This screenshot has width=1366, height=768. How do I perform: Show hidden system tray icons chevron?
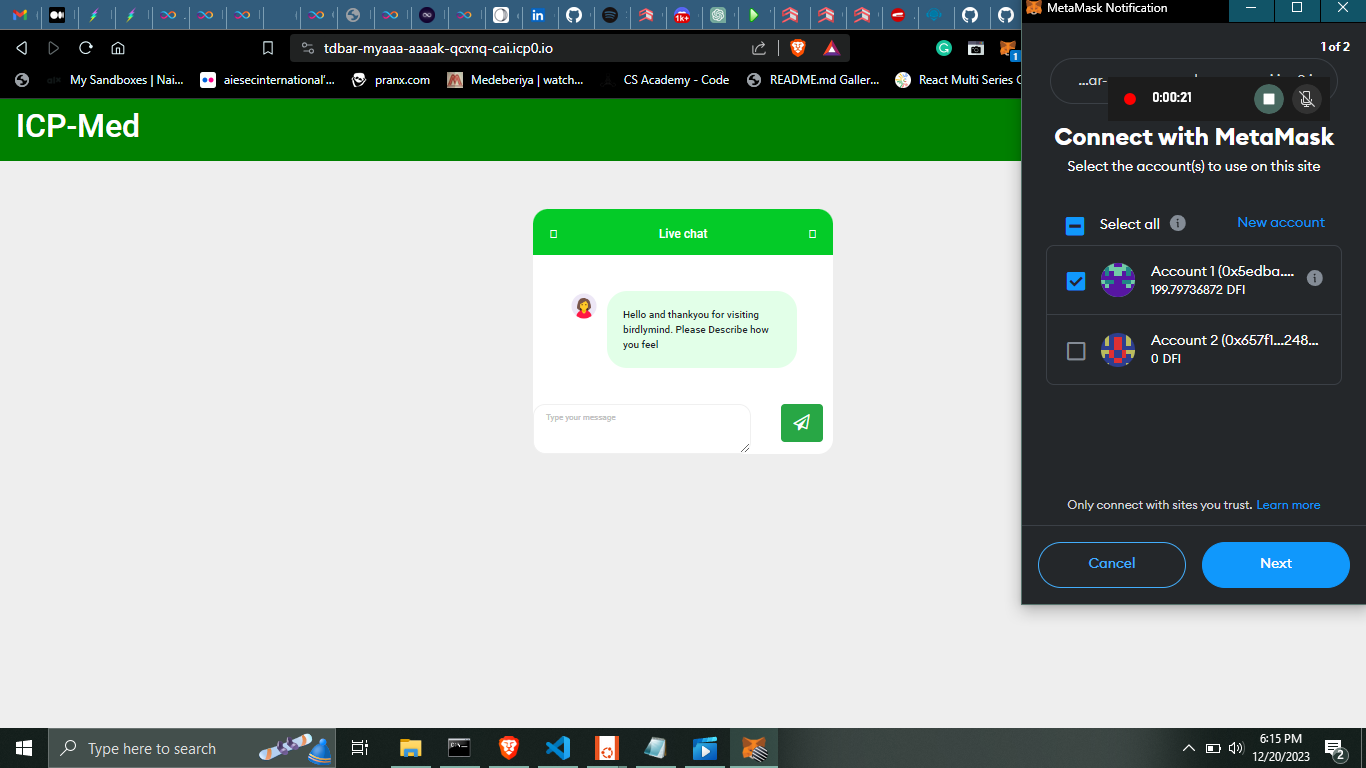(1188, 748)
